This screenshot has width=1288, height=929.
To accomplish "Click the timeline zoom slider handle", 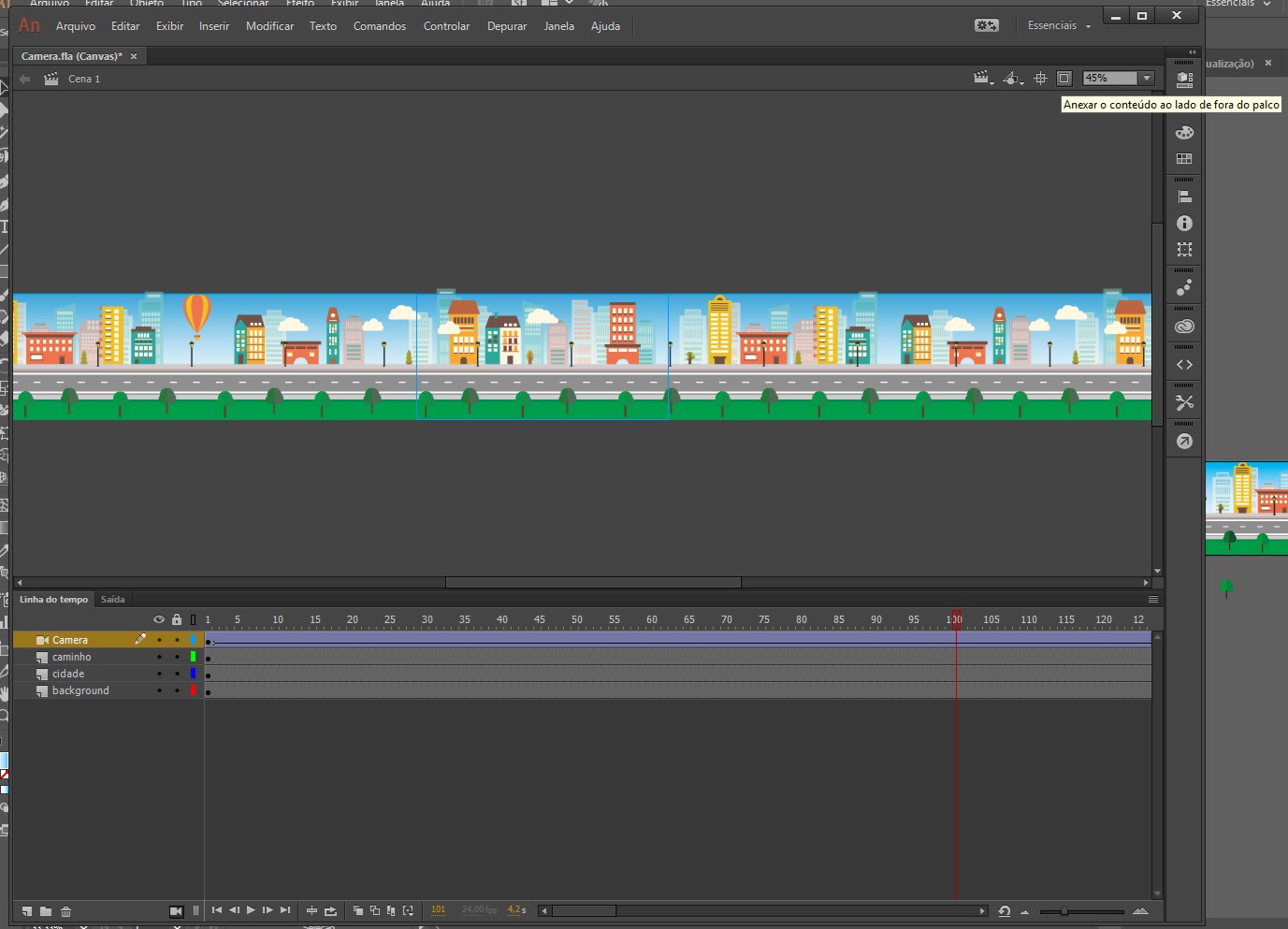I will 1064,911.
